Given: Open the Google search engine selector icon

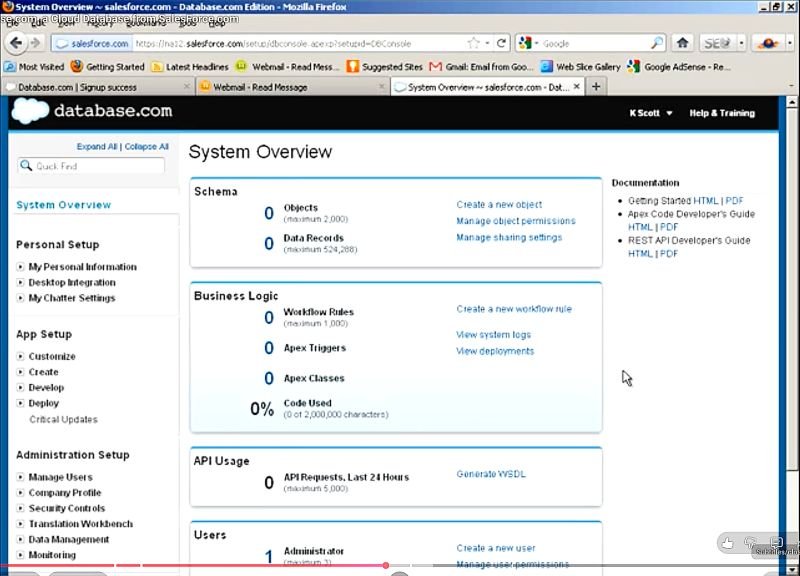Looking at the screenshot, I should 524,43.
